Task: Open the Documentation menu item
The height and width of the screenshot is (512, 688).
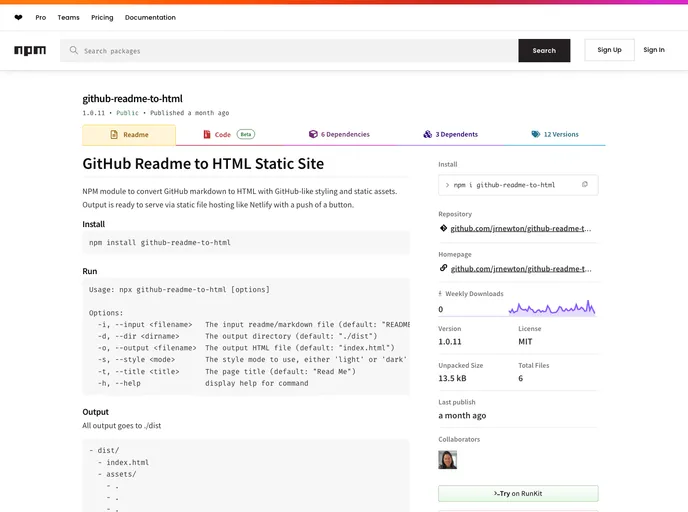Action: (x=150, y=18)
